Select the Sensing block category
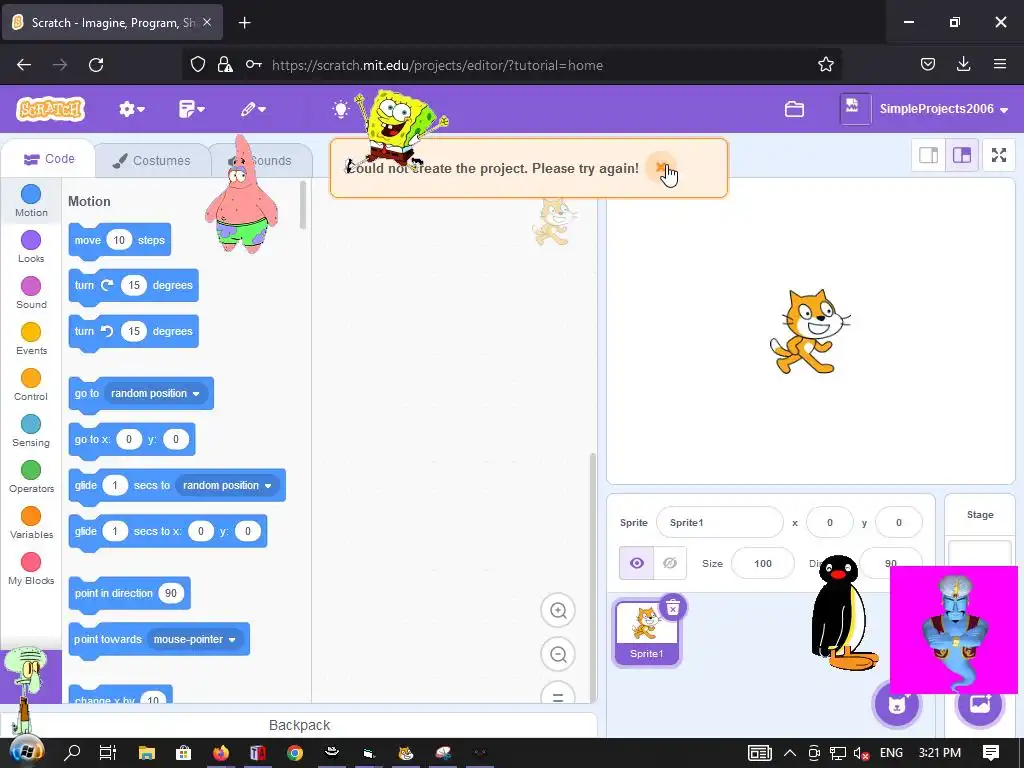 click(x=31, y=431)
